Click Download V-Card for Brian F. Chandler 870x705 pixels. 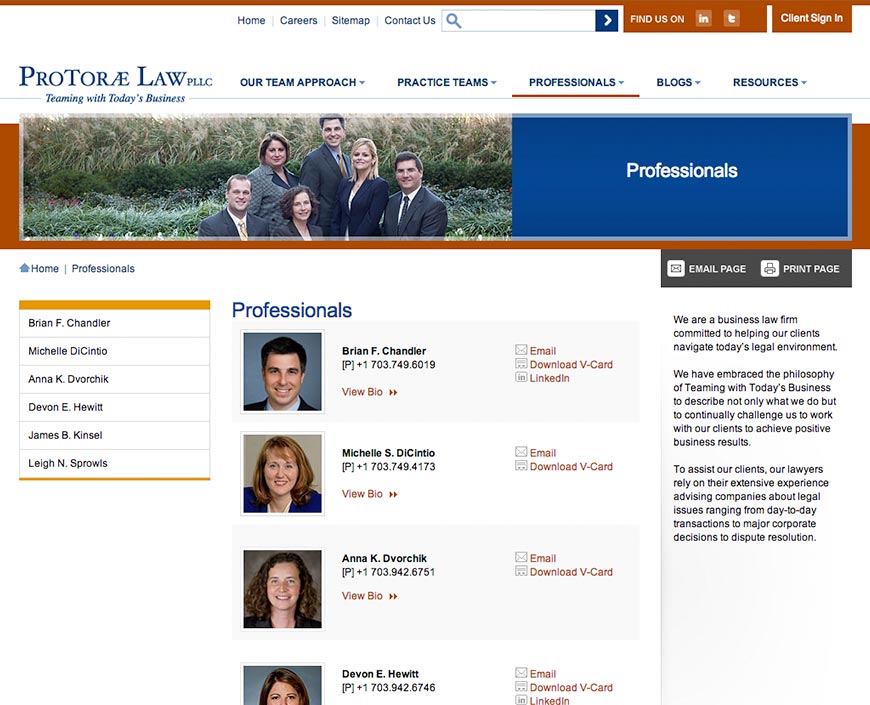571,364
